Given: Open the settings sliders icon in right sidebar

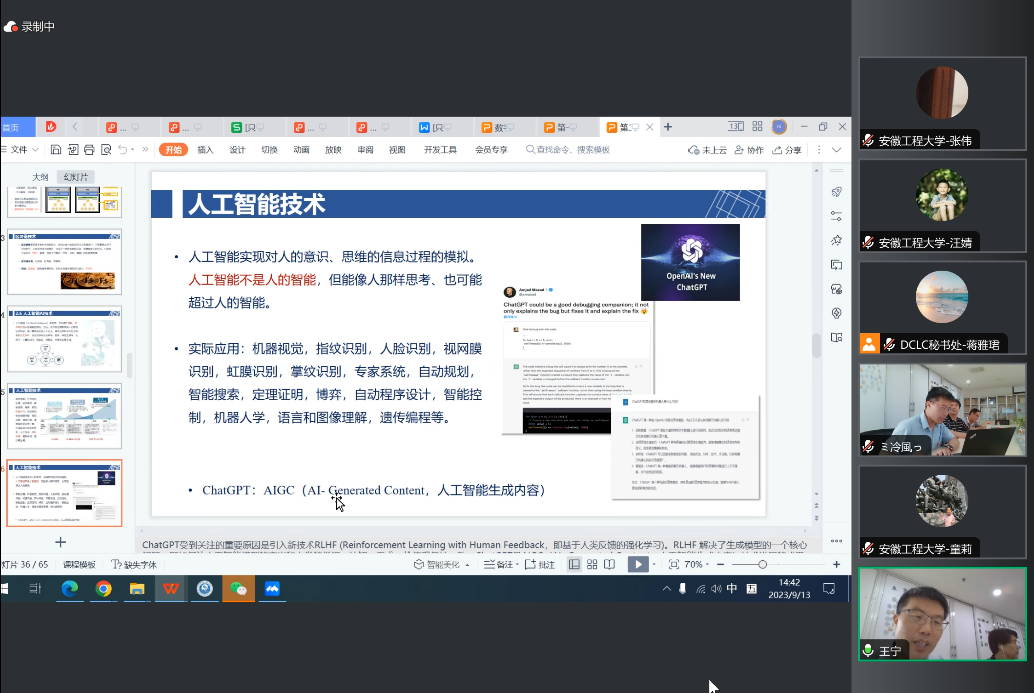Looking at the screenshot, I should pos(836,216).
